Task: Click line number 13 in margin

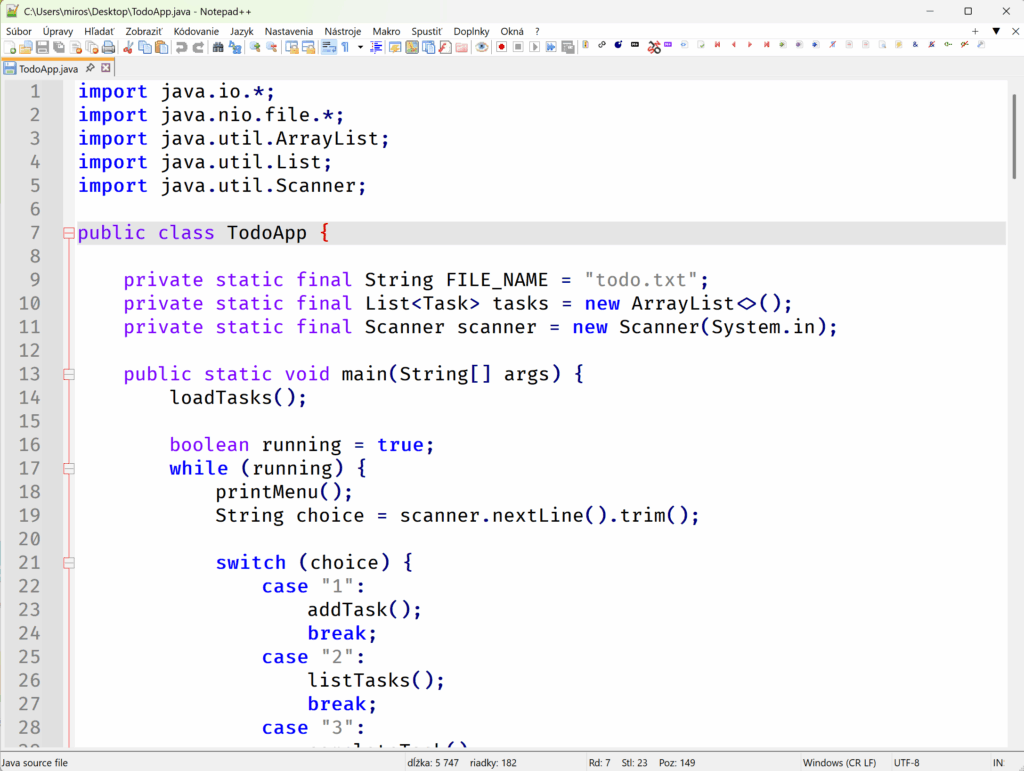Action: 29,374
